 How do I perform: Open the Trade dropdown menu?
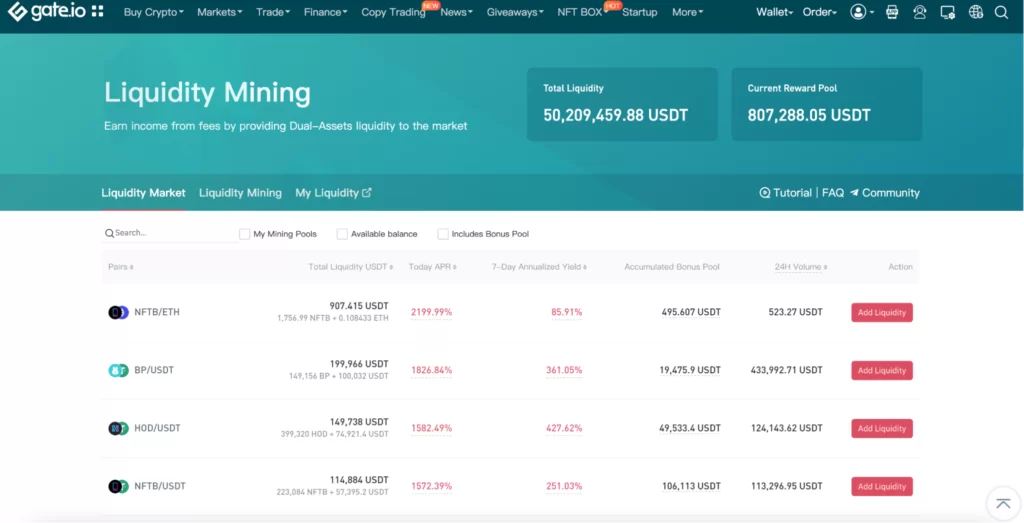tap(273, 12)
